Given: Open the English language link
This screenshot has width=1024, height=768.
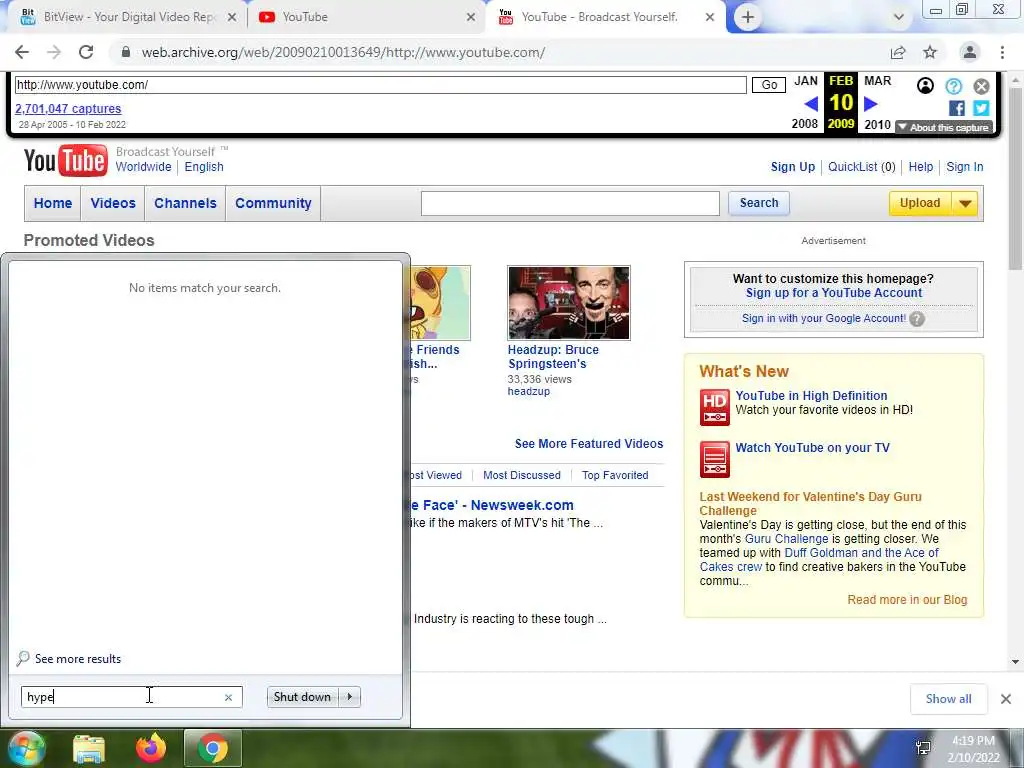Looking at the screenshot, I should click(x=204, y=167).
